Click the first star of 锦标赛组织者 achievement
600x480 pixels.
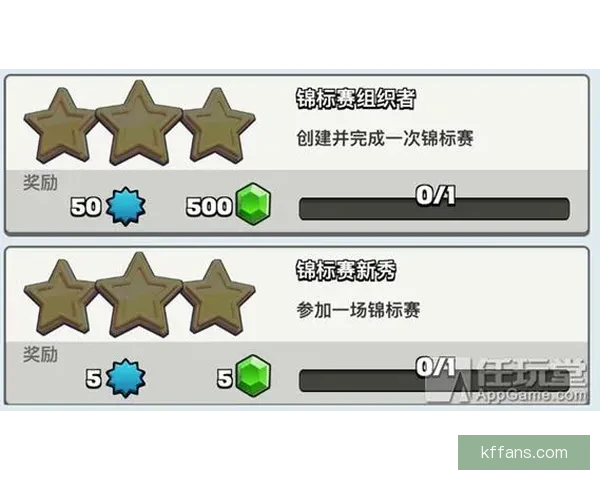(61, 126)
